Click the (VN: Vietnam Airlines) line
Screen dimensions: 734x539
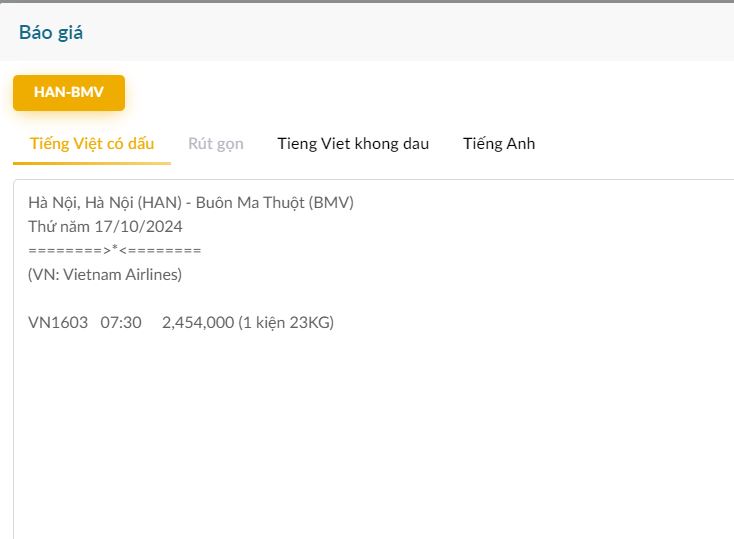pyautogui.click(x=105, y=274)
